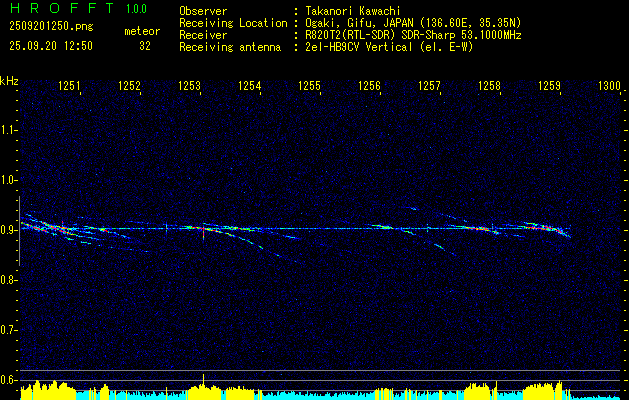
Task: Click frequency axis label 1.1
Action: click(9, 130)
